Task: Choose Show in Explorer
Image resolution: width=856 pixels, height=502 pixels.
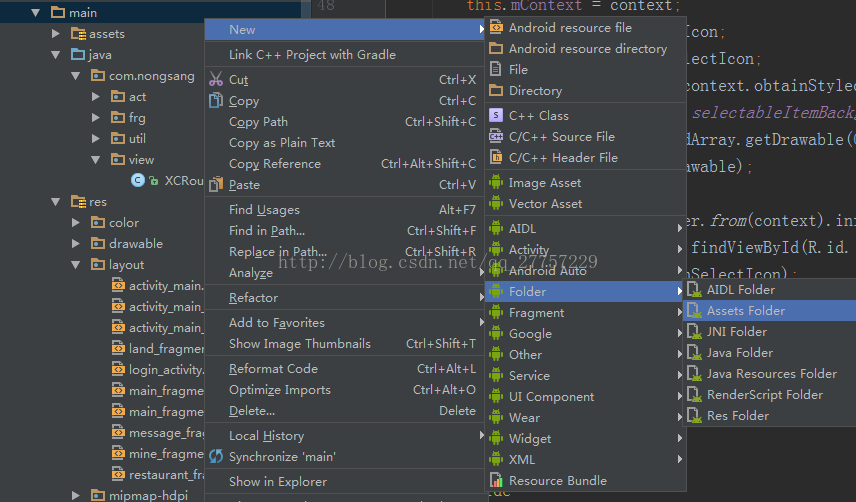Action: [345, 482]
